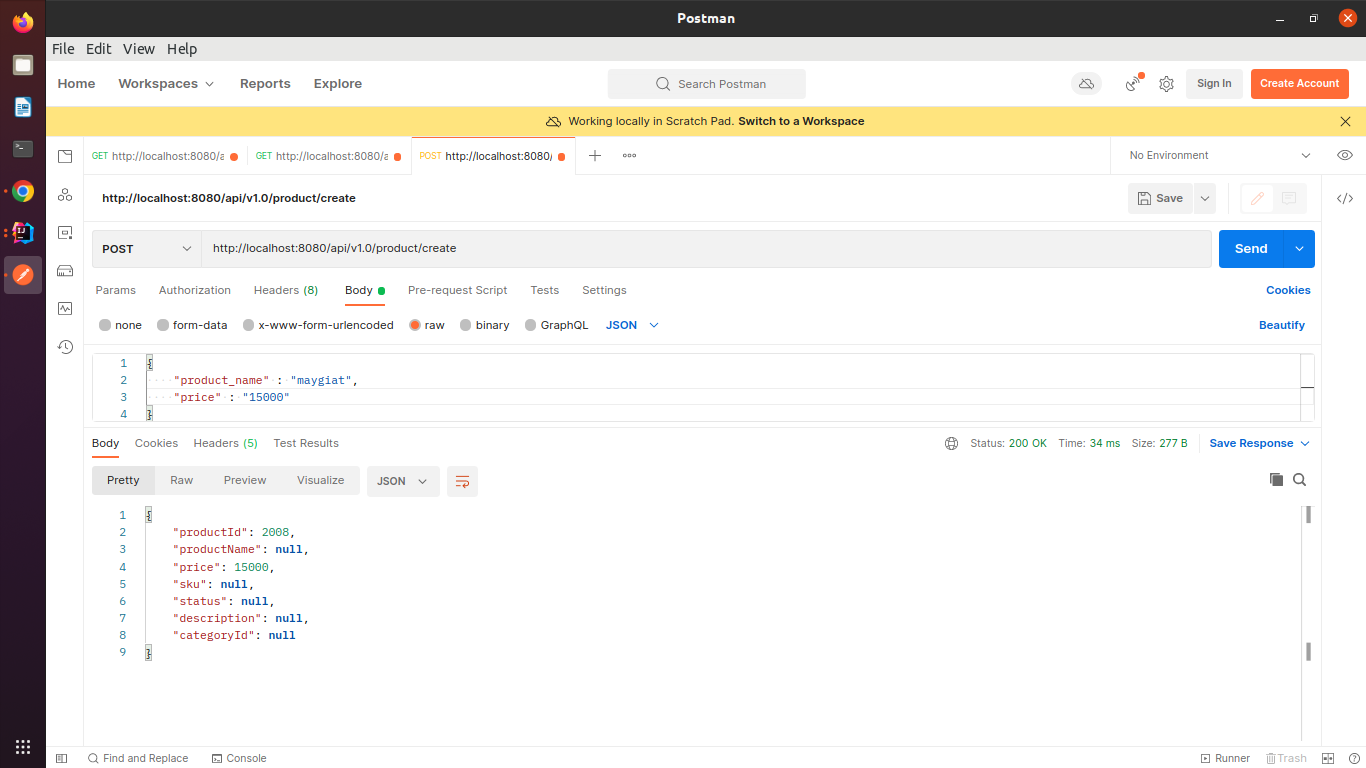Click the cloud sync status icon
This screenshot has height=768, width=1366.
(x=1086, y=84)
